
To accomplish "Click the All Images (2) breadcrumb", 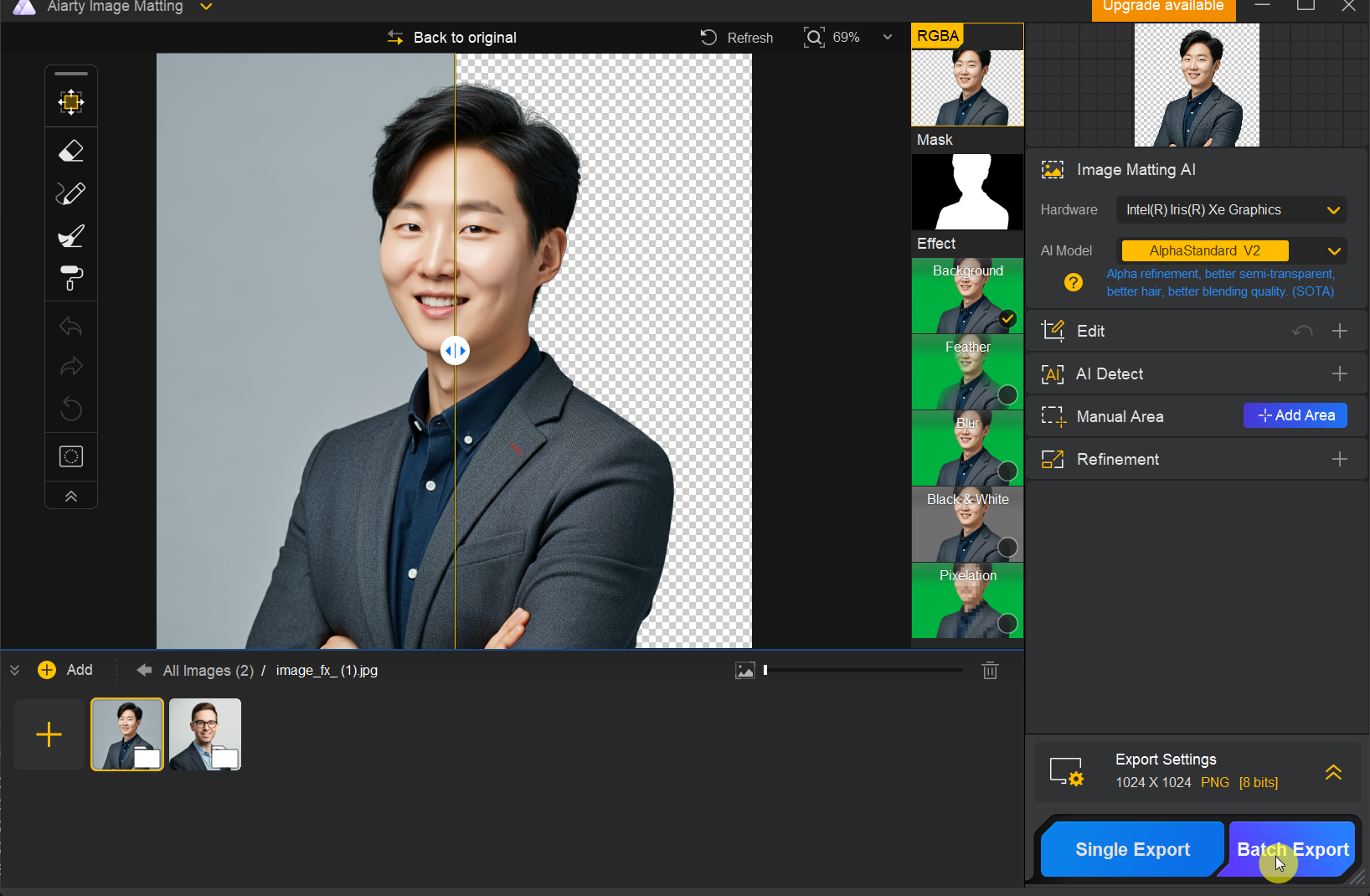I will (x=208, y=671).
